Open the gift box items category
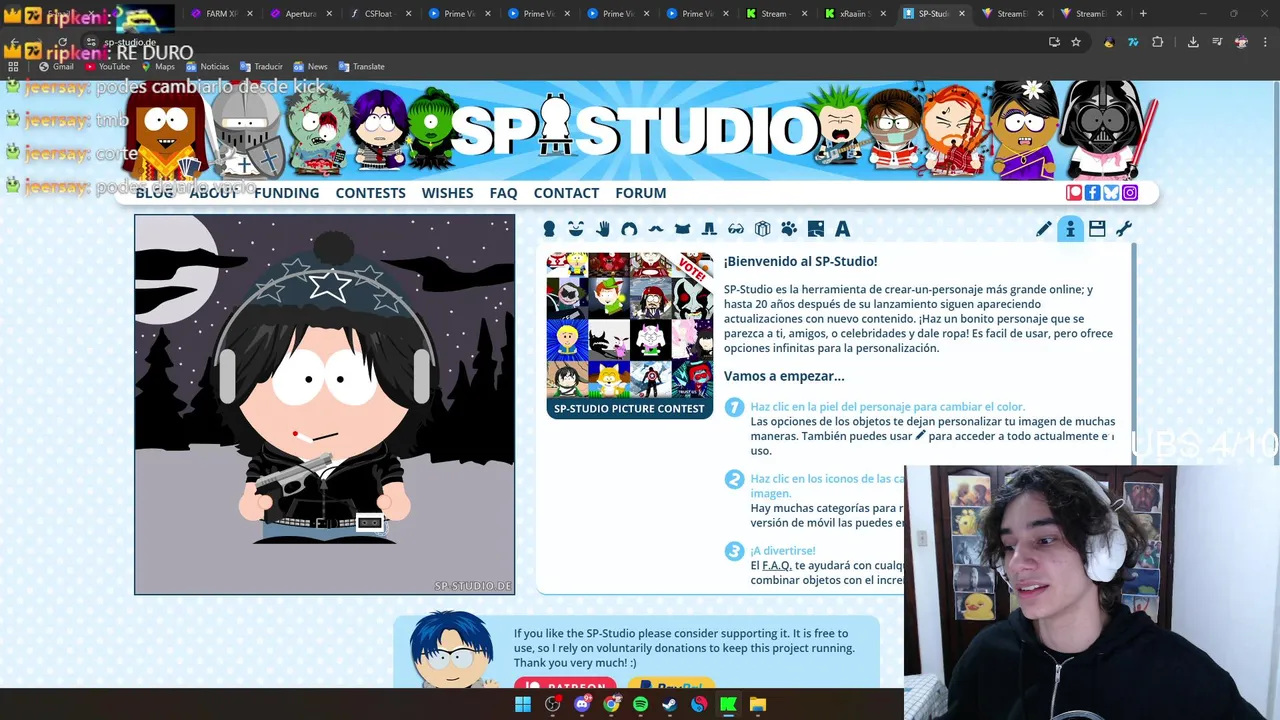1280x720 pixels. pos(763,229)
